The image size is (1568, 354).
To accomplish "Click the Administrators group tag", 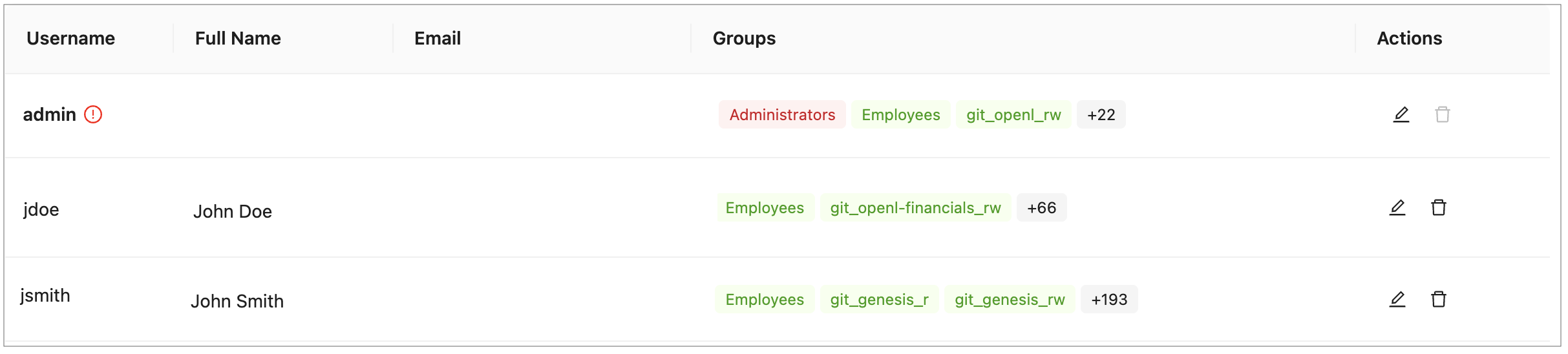I will 782,114.
